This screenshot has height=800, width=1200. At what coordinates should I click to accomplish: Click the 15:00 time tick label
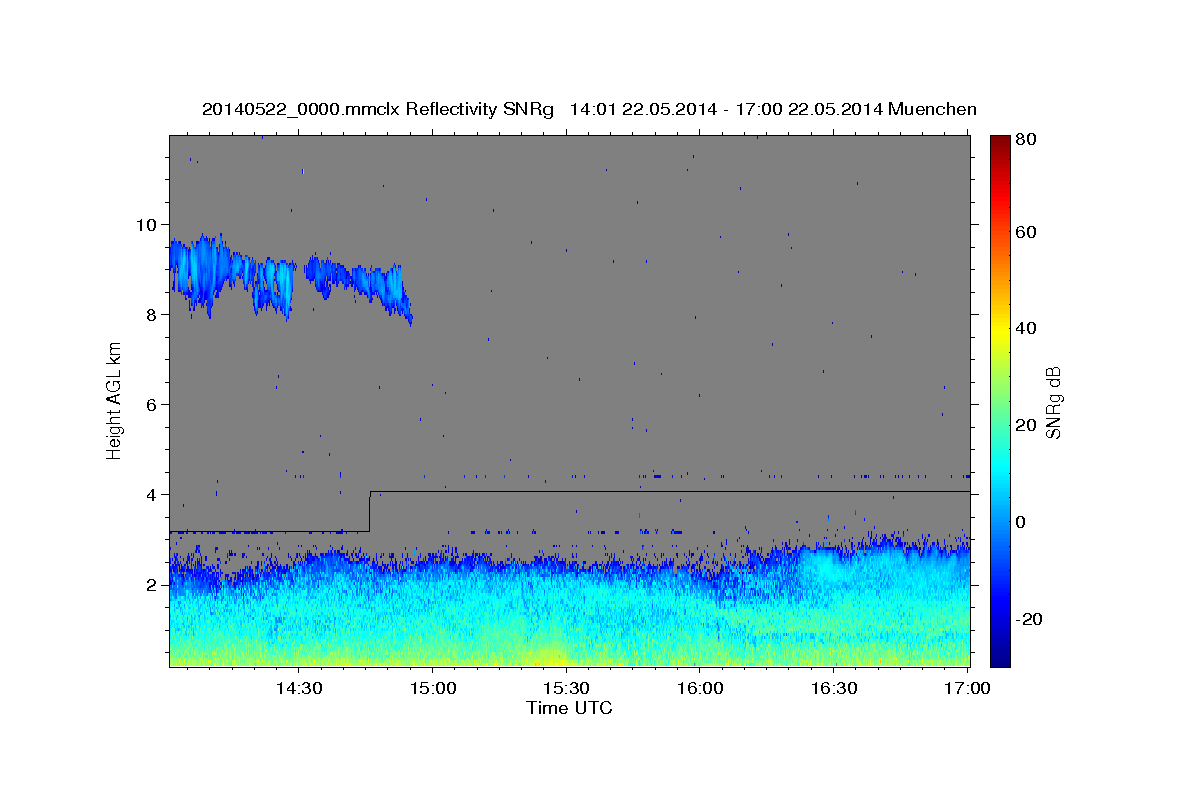click(432, 689)
